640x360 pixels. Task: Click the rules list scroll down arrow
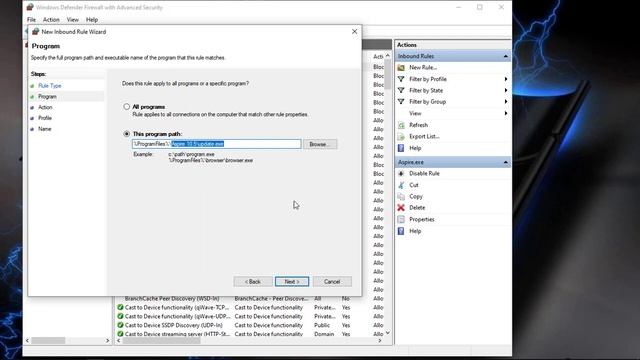(388, 333)
